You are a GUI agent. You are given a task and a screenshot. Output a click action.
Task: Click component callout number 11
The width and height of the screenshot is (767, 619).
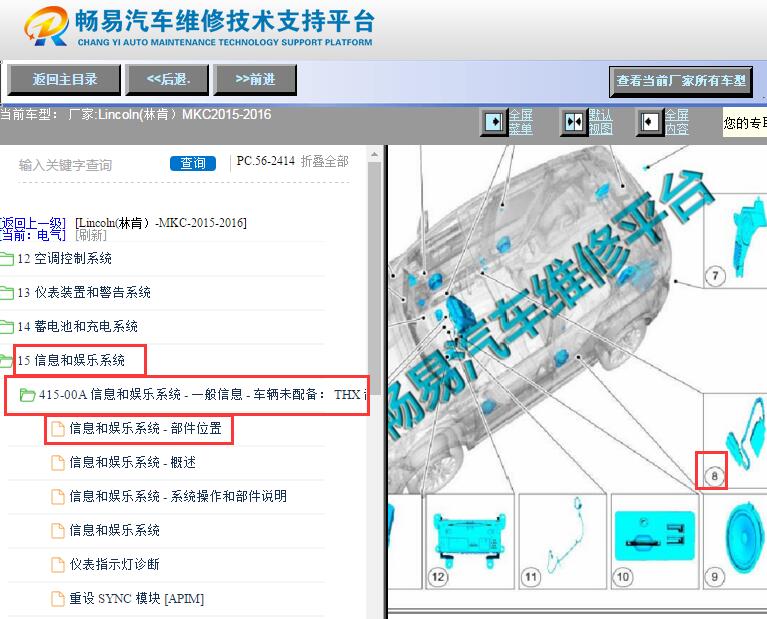(531, 577)
